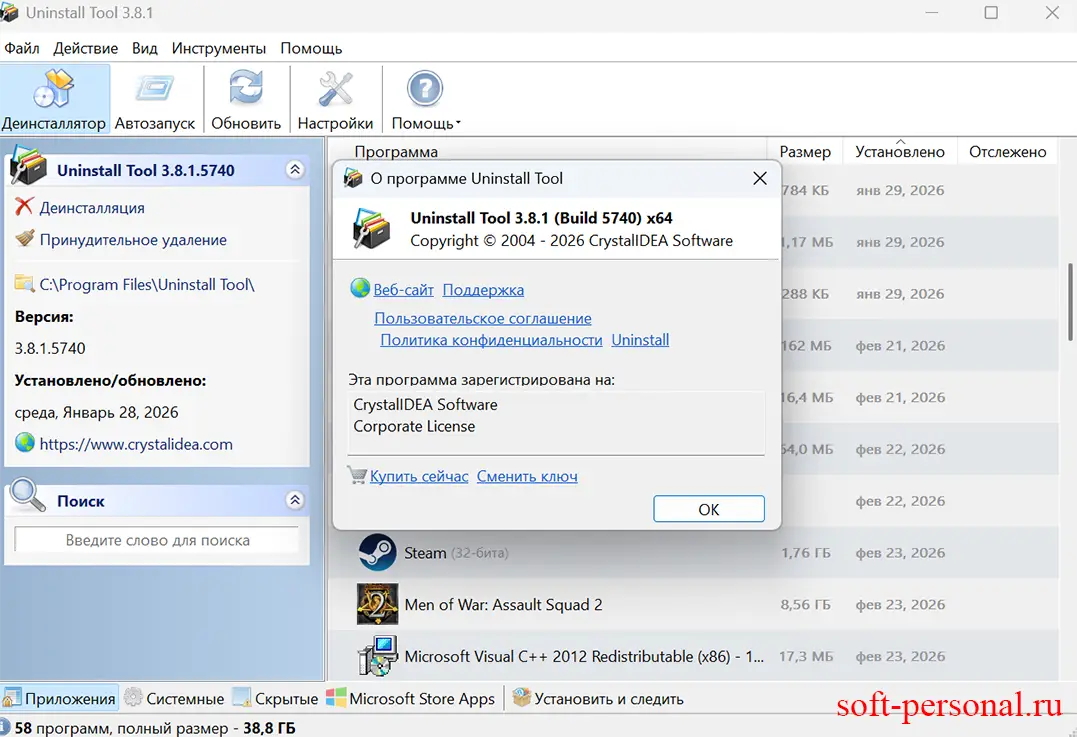Viewport: 1077px width, 737px height.
Task: Click the search field Введите слово для поиска
Action: point(157,540)
